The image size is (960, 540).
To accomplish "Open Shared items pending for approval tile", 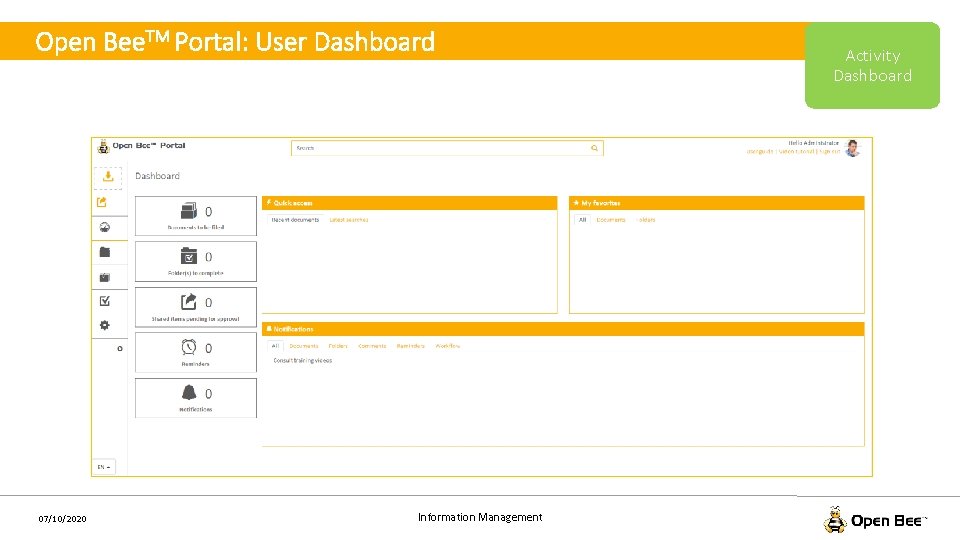I will [196, 307].
